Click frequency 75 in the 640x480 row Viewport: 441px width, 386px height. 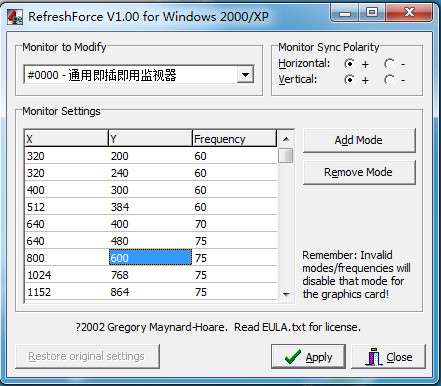click(235, 241)
